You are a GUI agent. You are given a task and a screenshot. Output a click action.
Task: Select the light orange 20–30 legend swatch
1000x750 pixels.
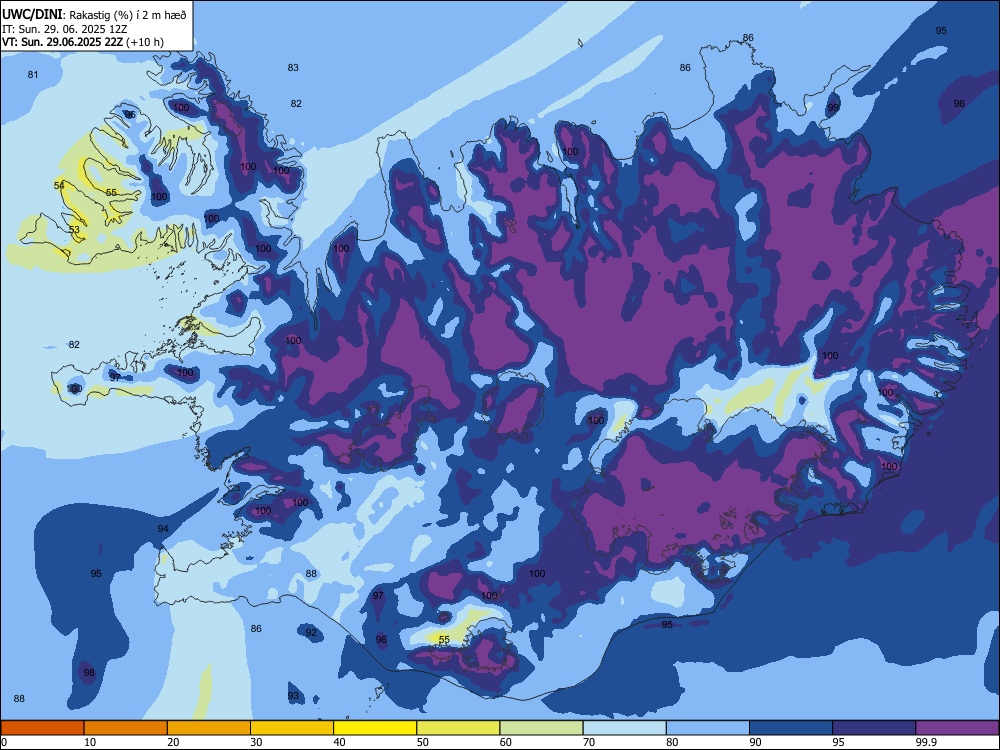[209, 728]
